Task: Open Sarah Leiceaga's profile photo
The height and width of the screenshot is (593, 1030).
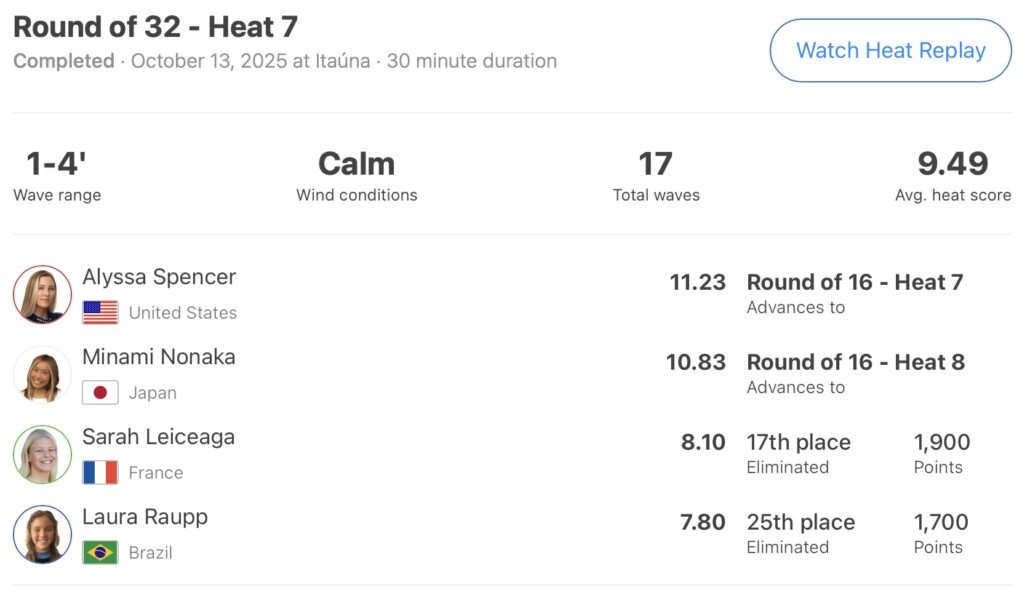Action: coord(42,454)
